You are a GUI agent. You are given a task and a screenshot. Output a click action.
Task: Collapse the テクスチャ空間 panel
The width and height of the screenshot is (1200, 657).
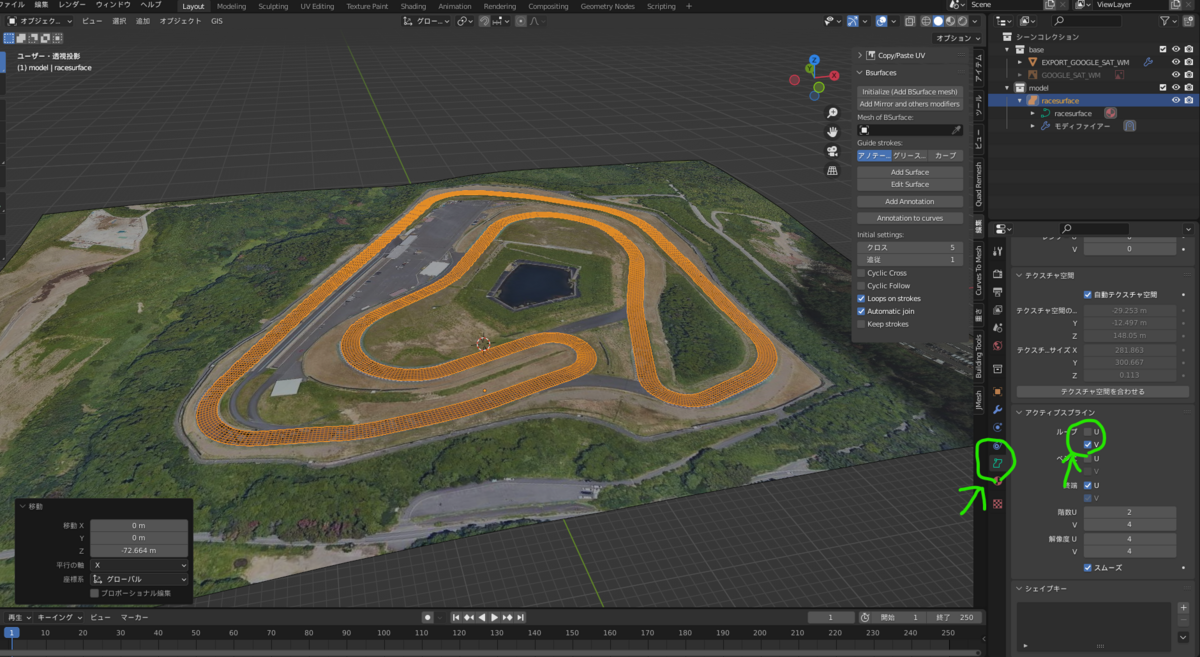click(x=1020, y=275)
